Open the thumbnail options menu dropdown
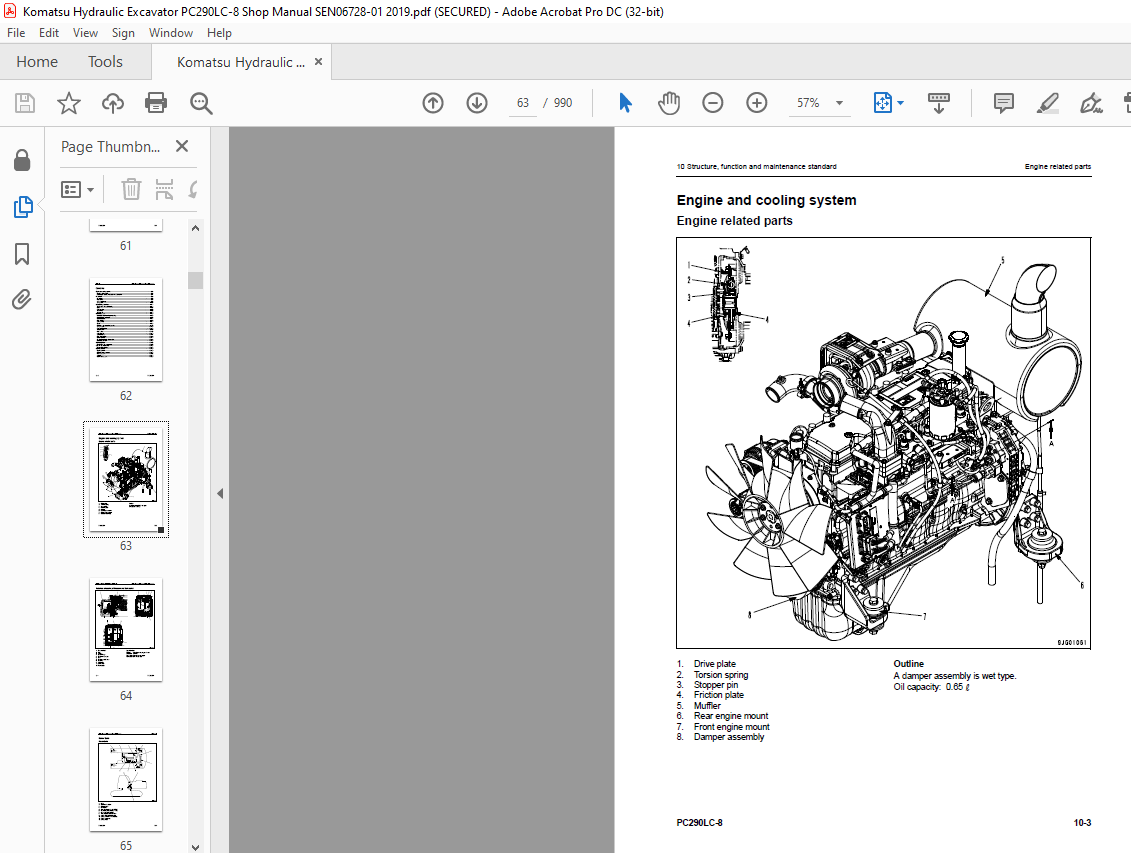 point(78,190)
